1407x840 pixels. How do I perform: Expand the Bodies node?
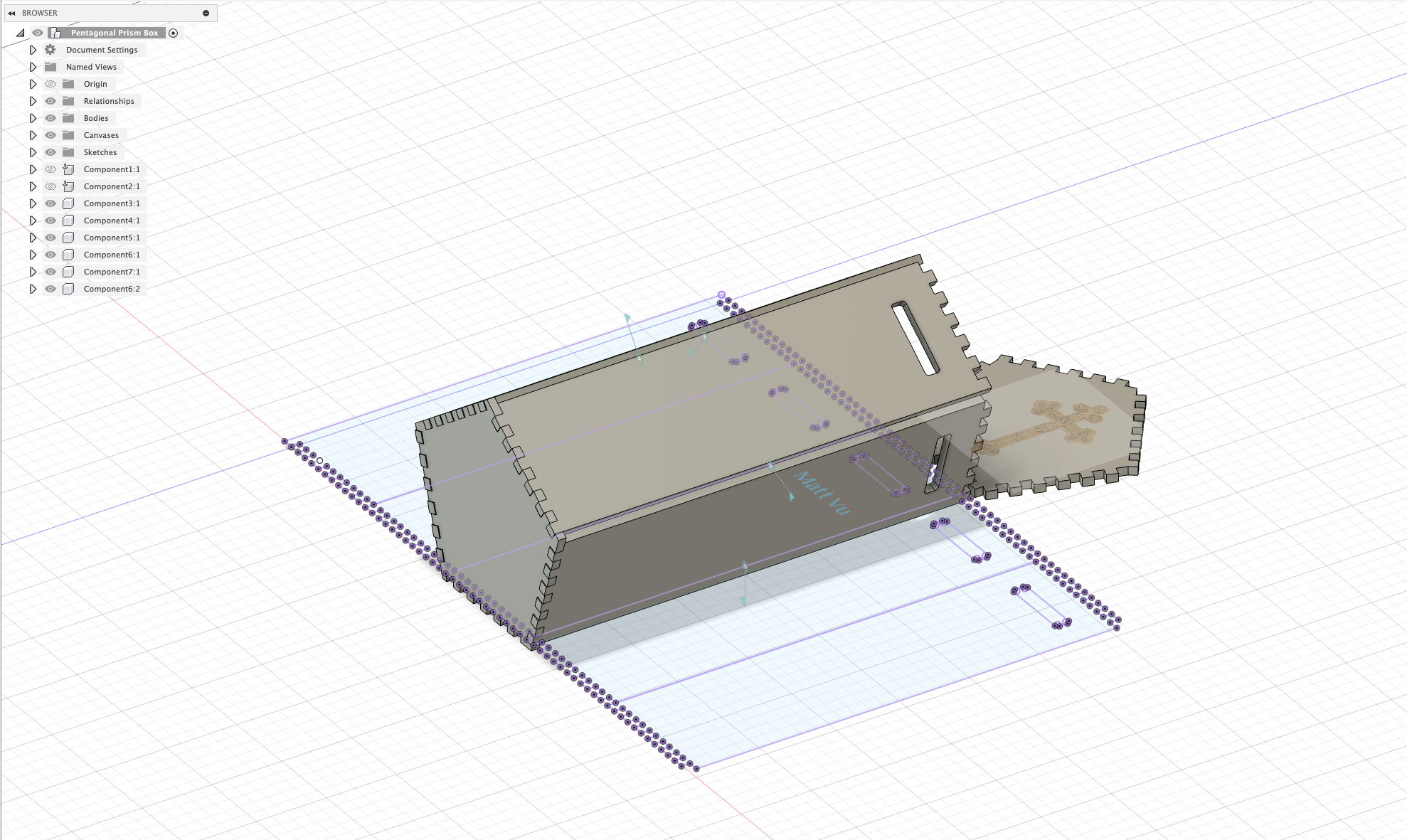pos(33,118)
